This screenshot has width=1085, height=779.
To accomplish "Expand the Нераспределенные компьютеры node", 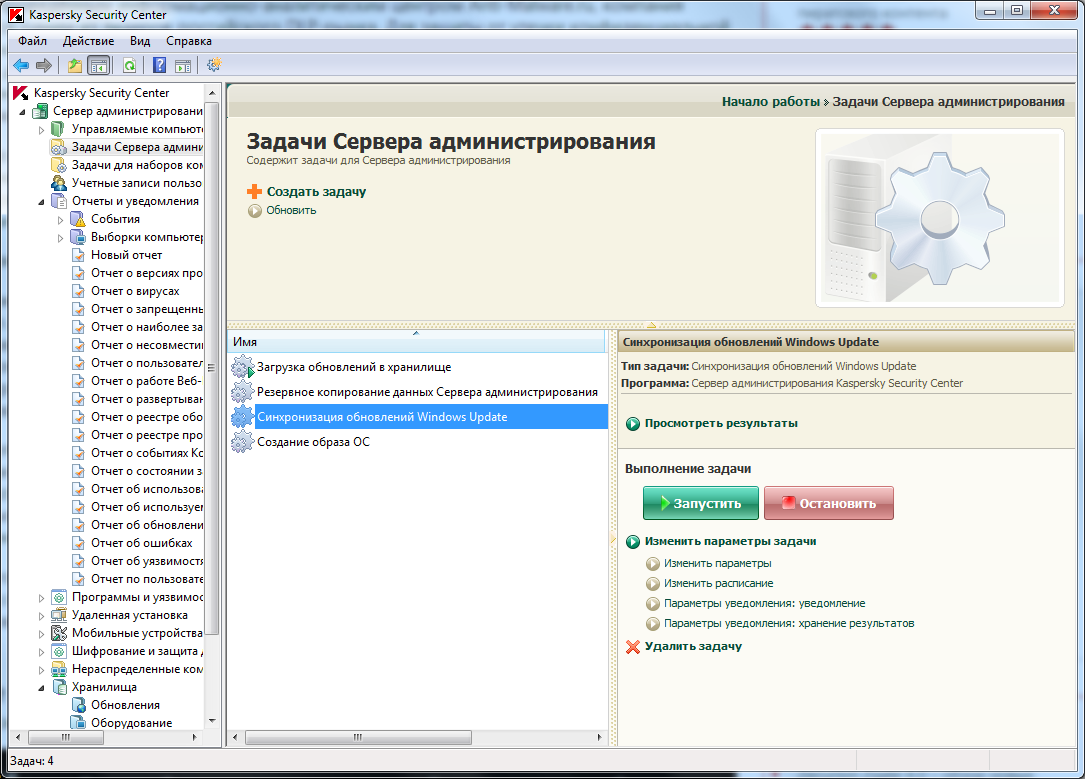I will (41, 669).
